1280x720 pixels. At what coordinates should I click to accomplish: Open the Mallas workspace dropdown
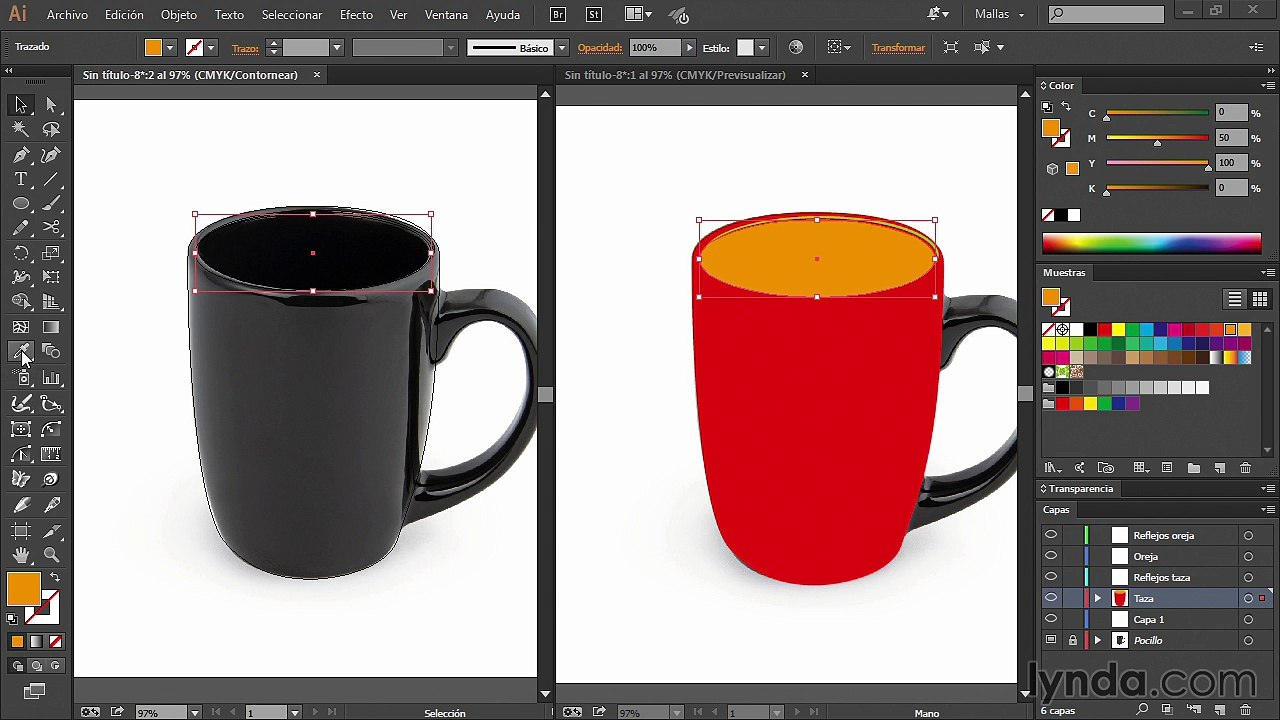click(x=1000, y=15)
